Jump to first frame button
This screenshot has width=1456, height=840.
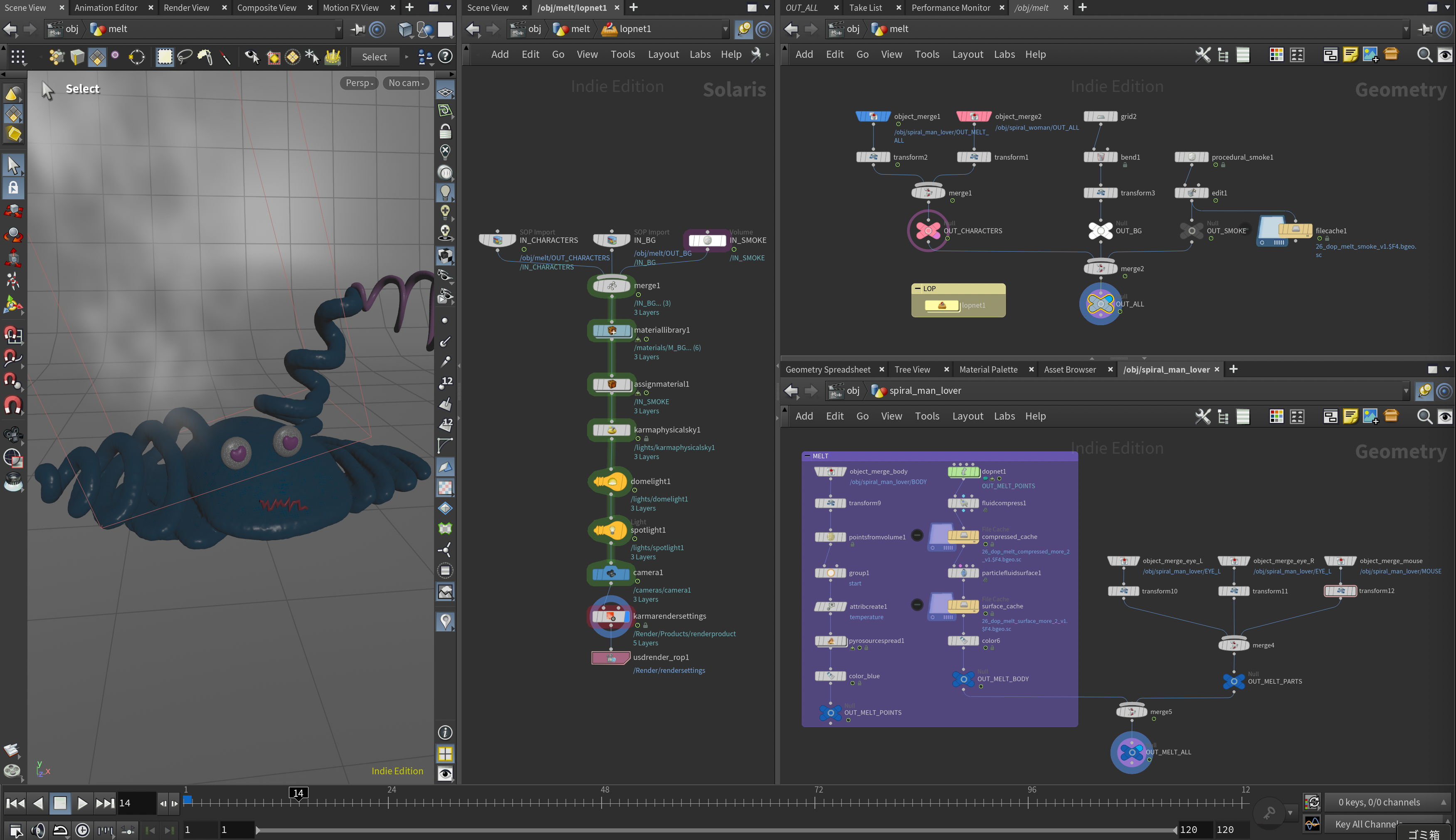(x=15, y=803)
